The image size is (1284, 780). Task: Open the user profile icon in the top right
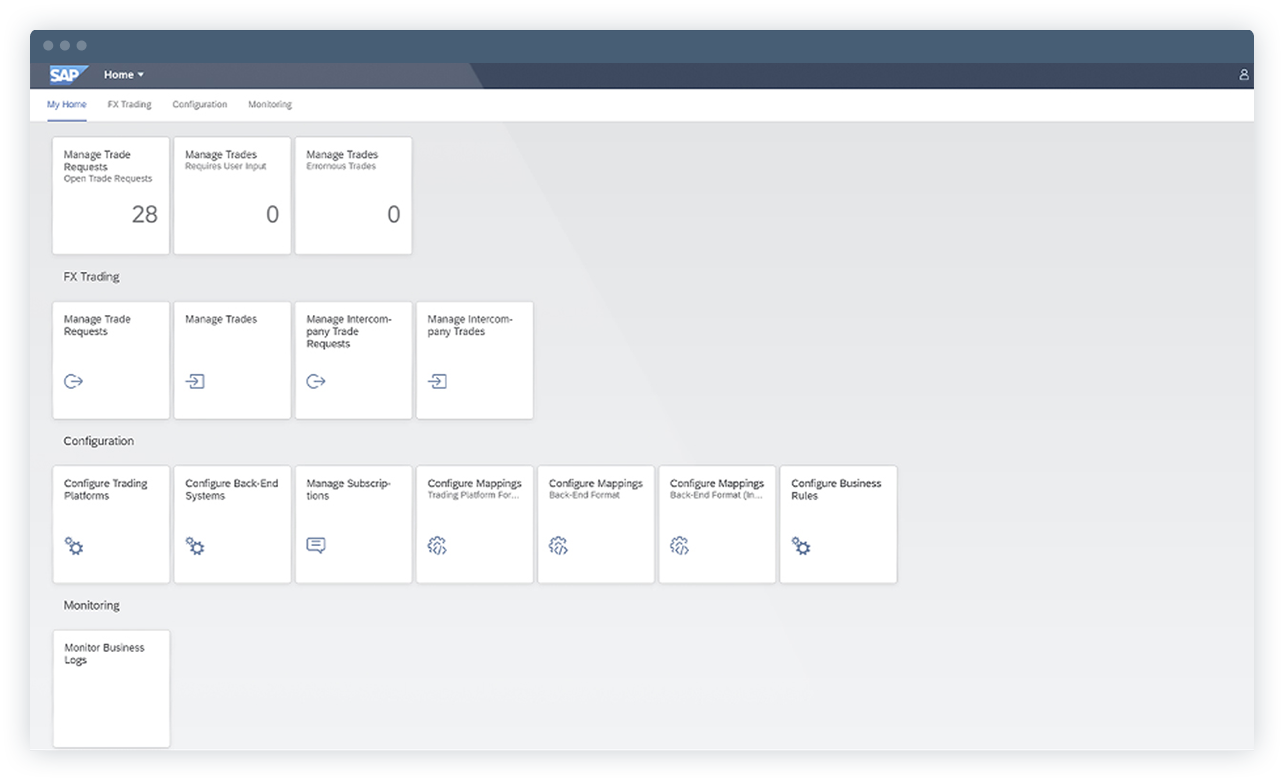(x=1243, y=74)
